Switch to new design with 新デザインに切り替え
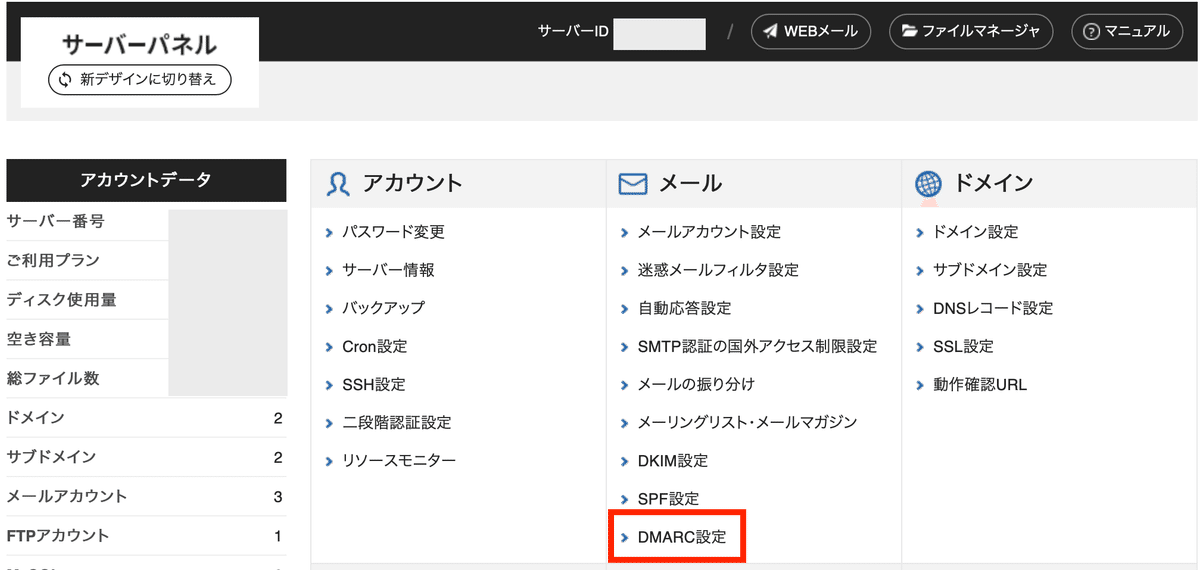Image resolution: width=1200 pixels, height=570 pixels. pos(140,79)
